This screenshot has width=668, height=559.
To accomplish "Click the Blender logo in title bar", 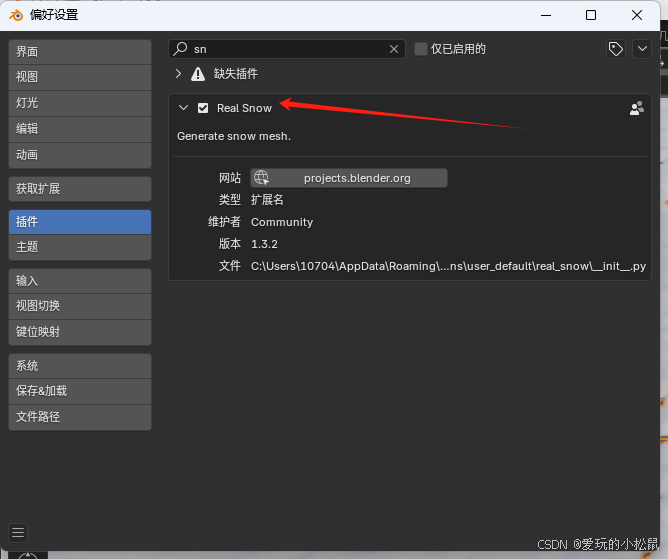I will pos(16,15).
